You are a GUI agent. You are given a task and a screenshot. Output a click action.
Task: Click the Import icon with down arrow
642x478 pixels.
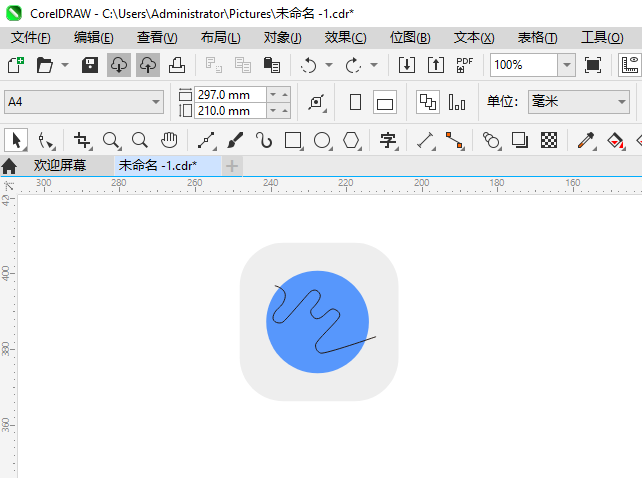[x=407, y=65]
